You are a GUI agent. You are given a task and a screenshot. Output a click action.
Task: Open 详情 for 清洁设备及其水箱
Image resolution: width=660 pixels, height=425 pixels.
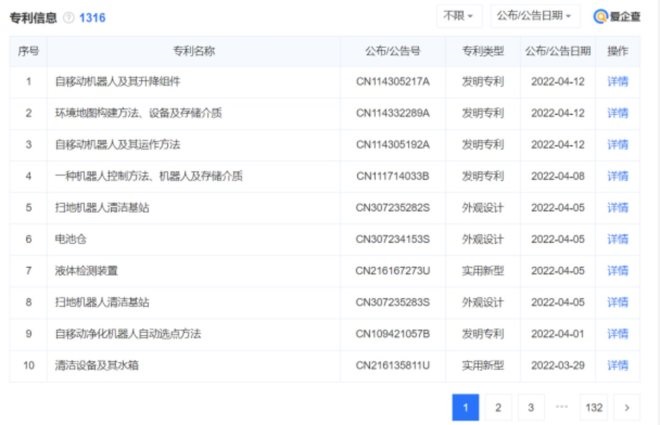[x=618, y=365]
